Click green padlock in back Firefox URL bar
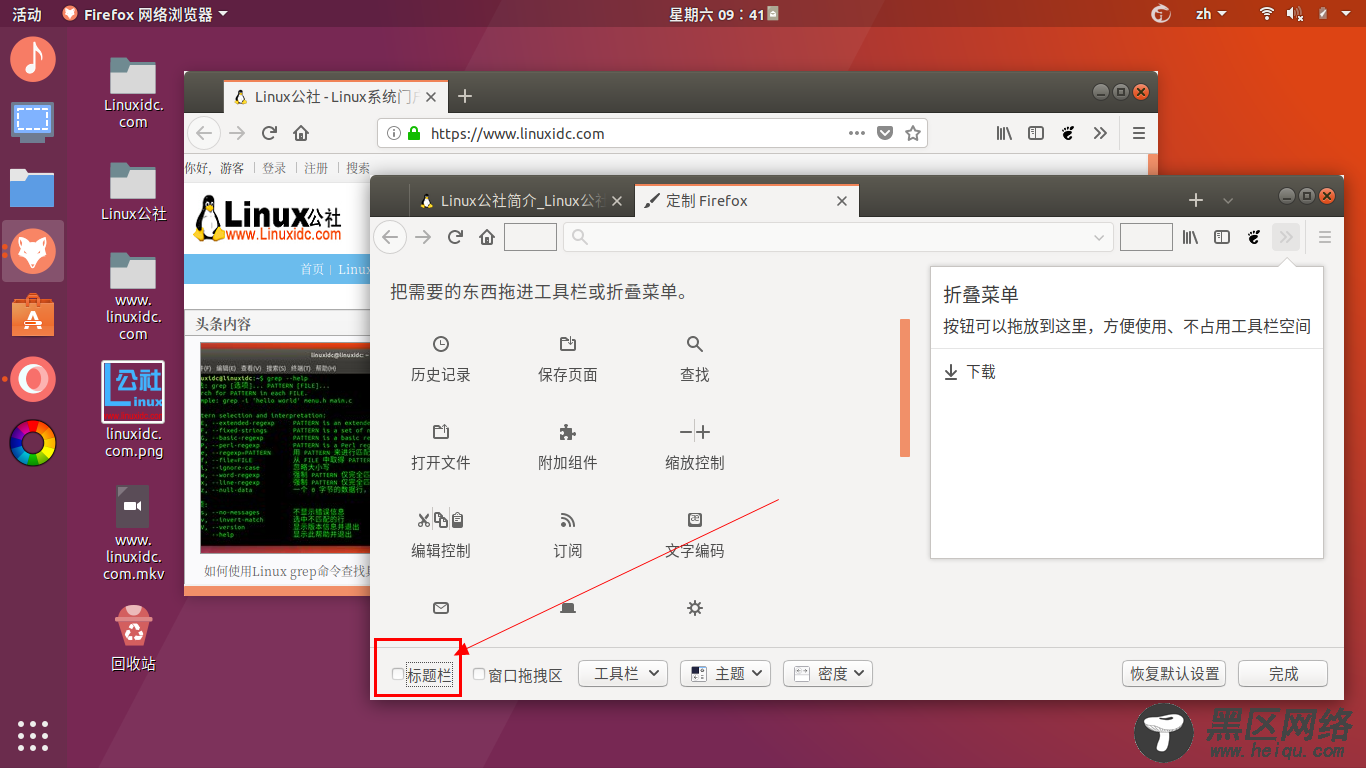The image size is (1366, 768). pos(412,133)
